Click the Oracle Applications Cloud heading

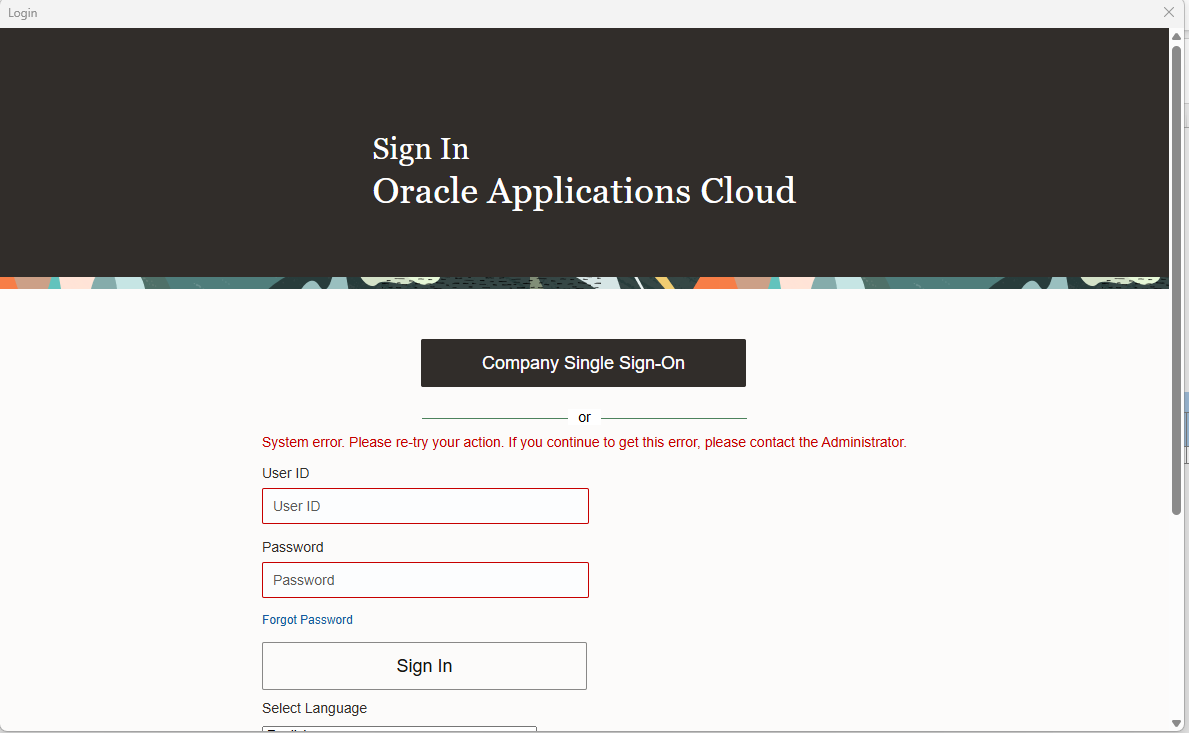tap(584, 191)
